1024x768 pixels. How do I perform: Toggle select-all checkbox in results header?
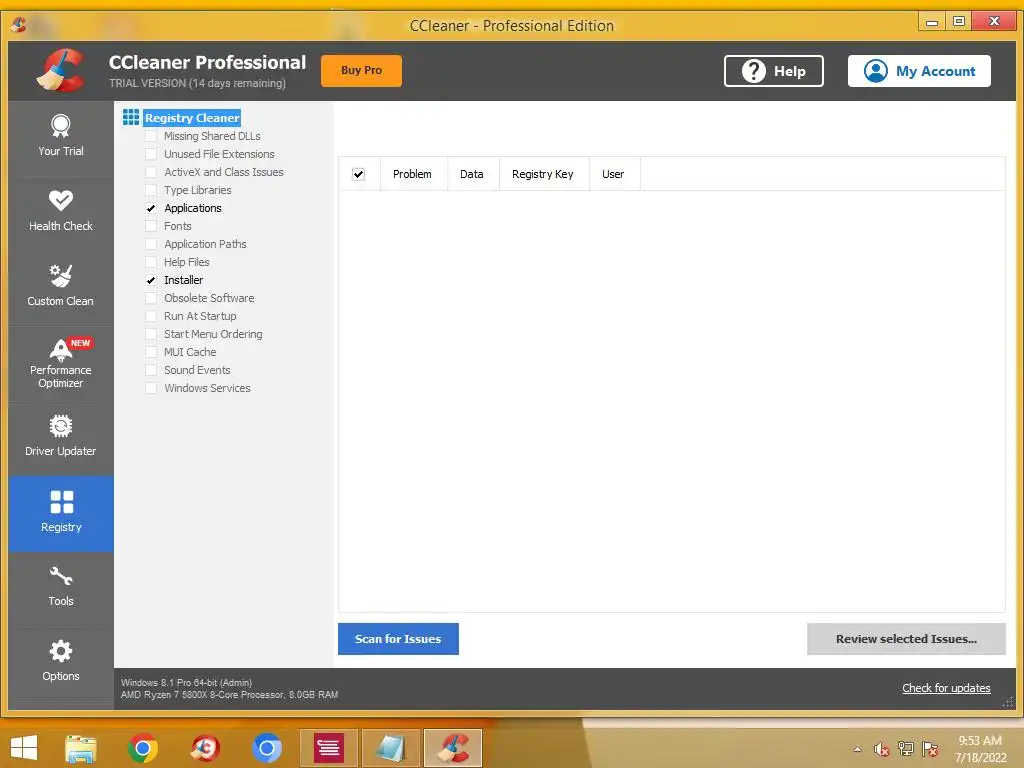(x=358, y=174)
